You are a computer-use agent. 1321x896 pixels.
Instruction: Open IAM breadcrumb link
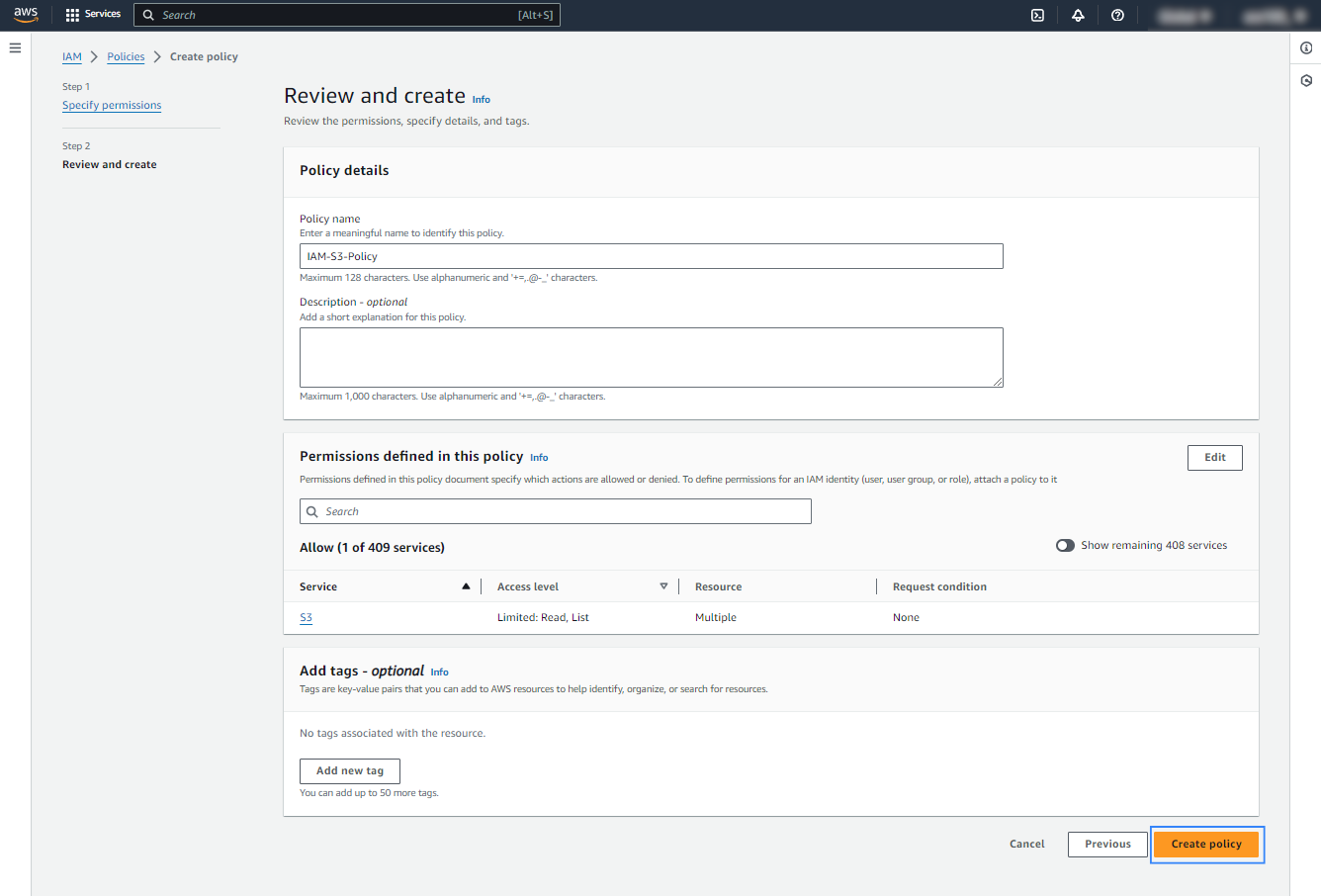tap(72, 56)
